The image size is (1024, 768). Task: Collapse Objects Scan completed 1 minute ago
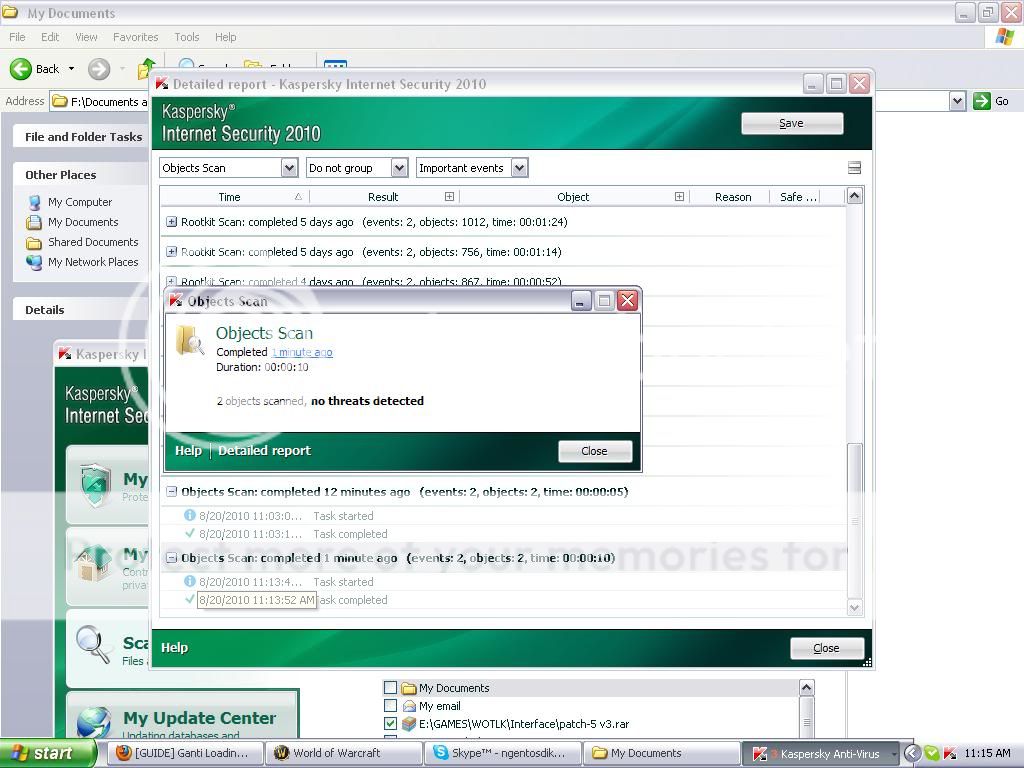(171, 558)
